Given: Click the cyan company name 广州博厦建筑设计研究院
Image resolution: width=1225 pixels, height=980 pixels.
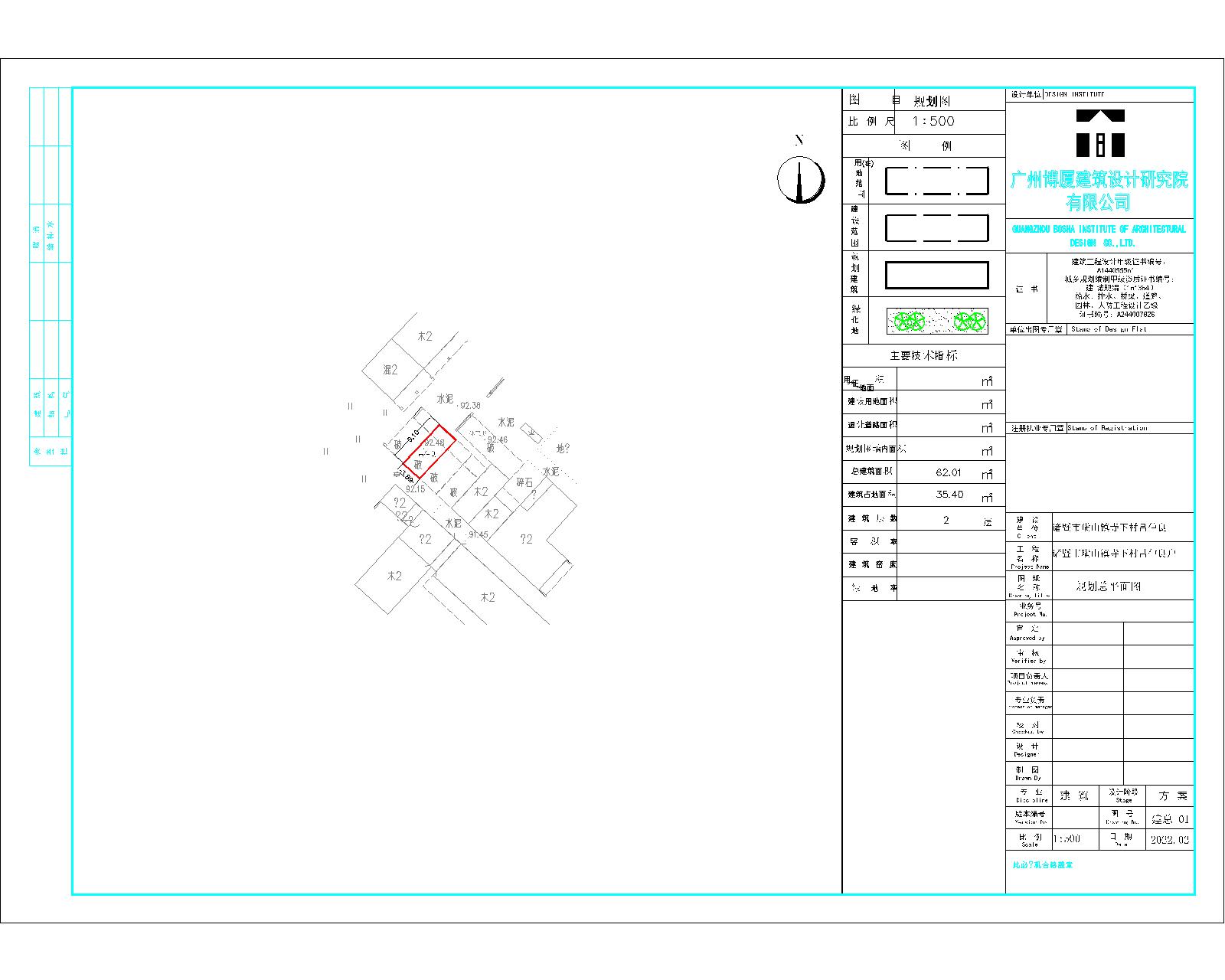Looking at the screenshot, I should pos(1099,181).
